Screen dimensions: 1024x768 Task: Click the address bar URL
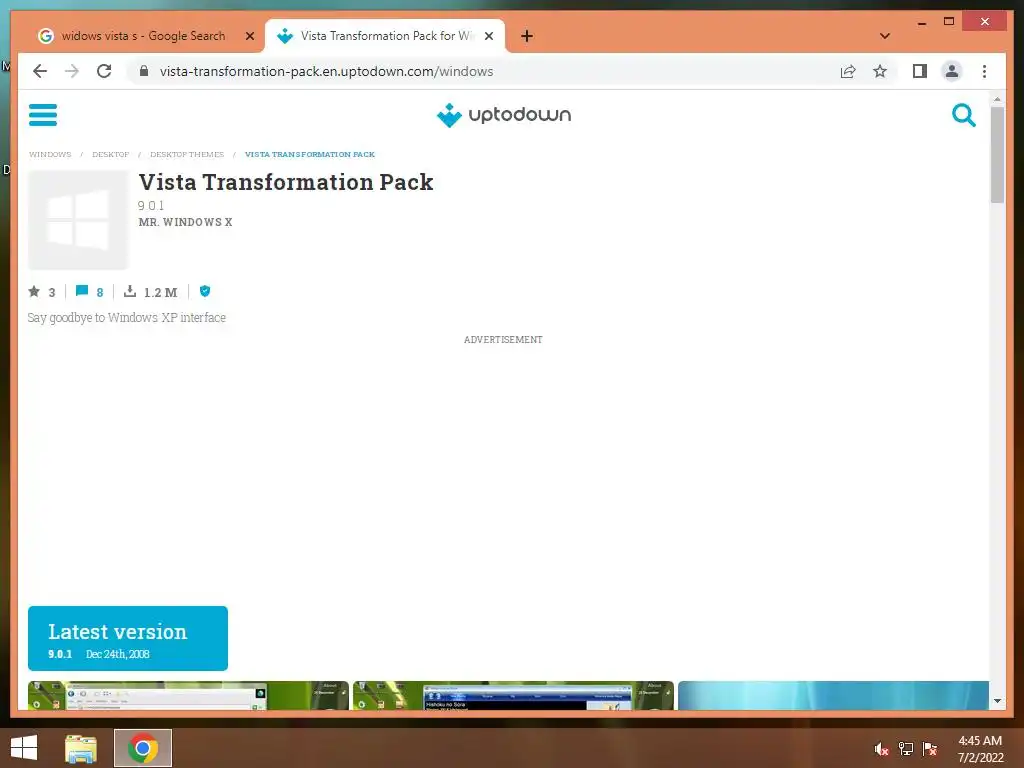pyautogui.click(x=326, y=71)
